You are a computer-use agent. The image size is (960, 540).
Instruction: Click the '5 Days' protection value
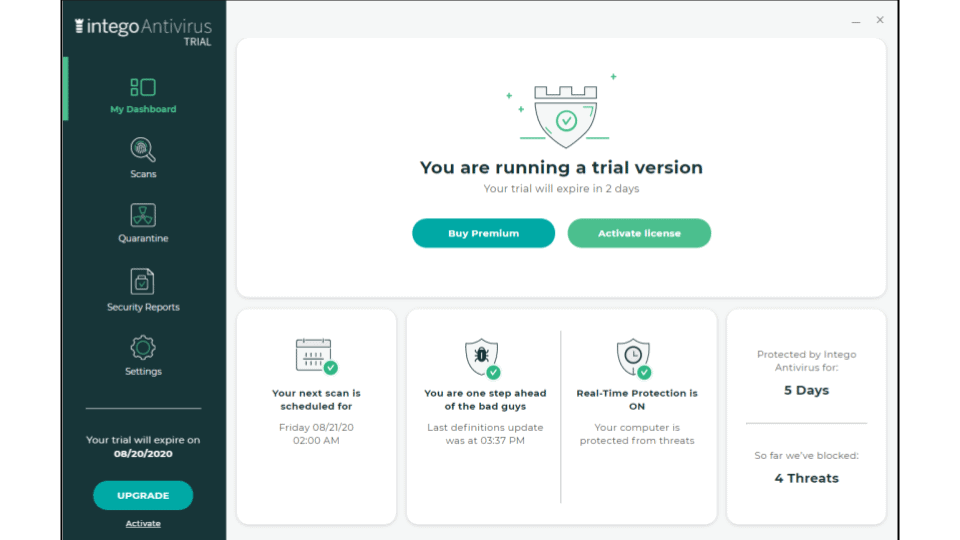[x=806, y=391]
